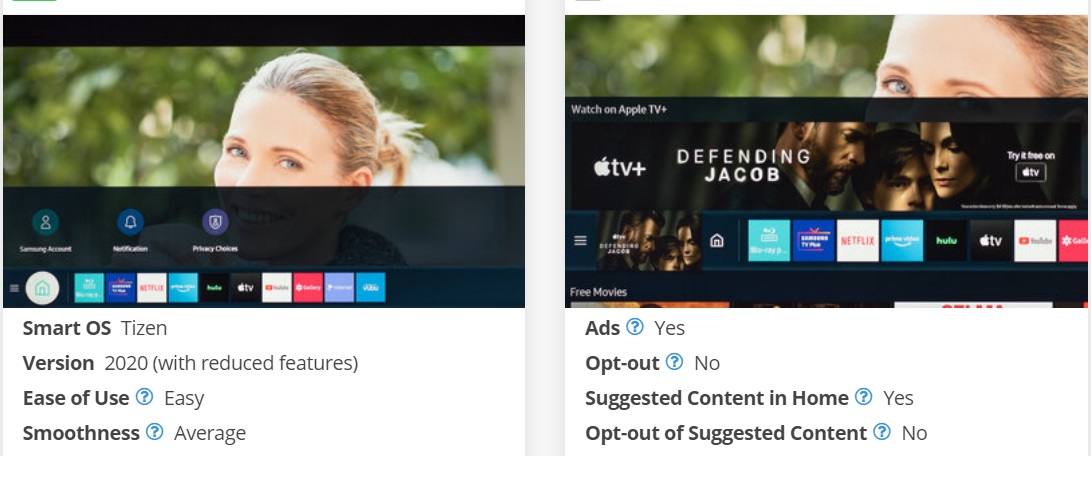Click the Notification bell icon
The width and height of the screenshot is (1091, 477).
(130, 223)
